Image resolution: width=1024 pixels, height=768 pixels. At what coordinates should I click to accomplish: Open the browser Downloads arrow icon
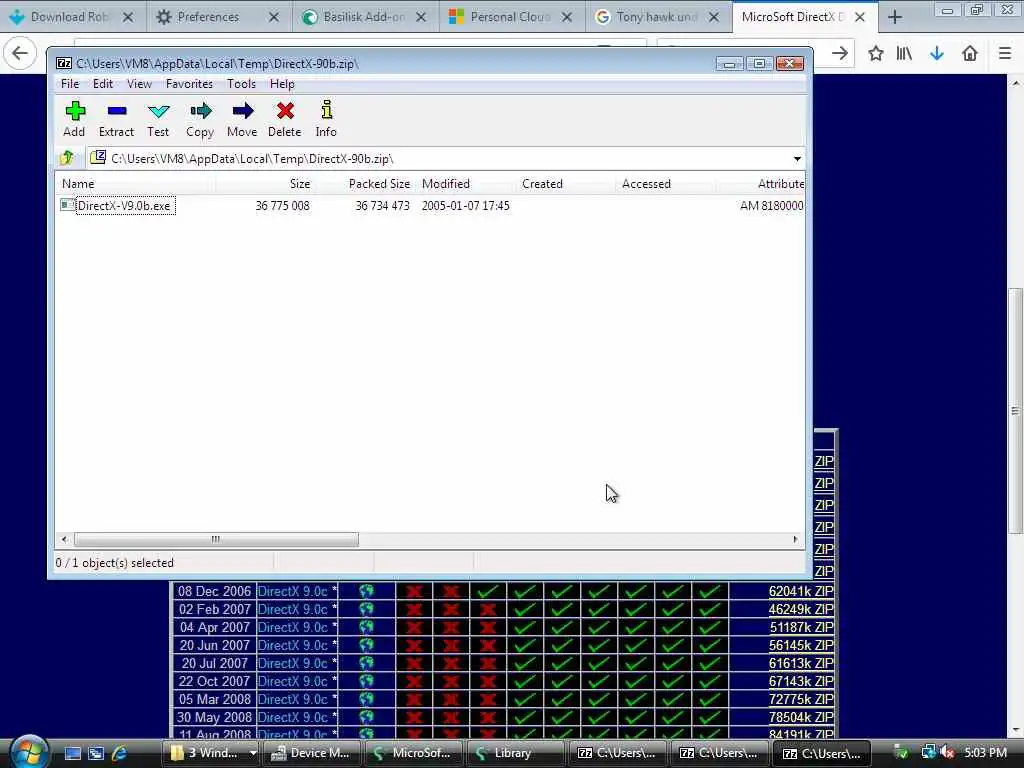pos(937,53)
